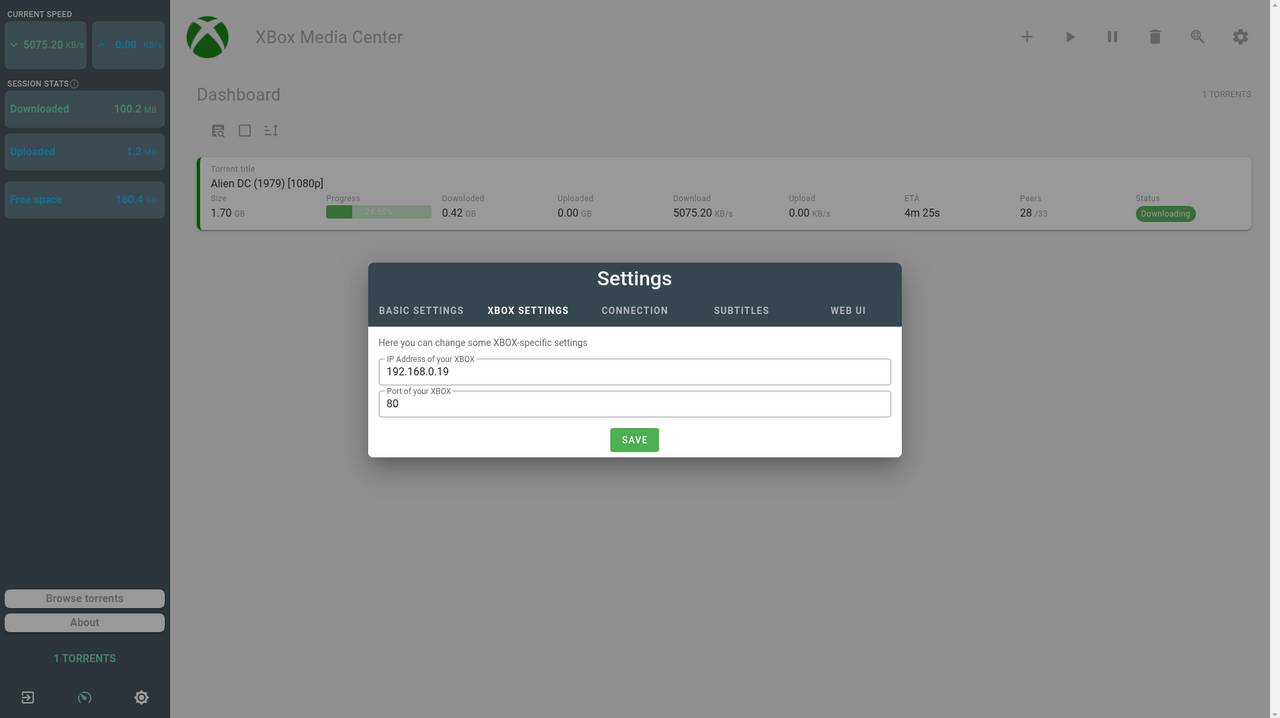
Task: Click the Downloading status badge
Action: tap(1166, 214)
